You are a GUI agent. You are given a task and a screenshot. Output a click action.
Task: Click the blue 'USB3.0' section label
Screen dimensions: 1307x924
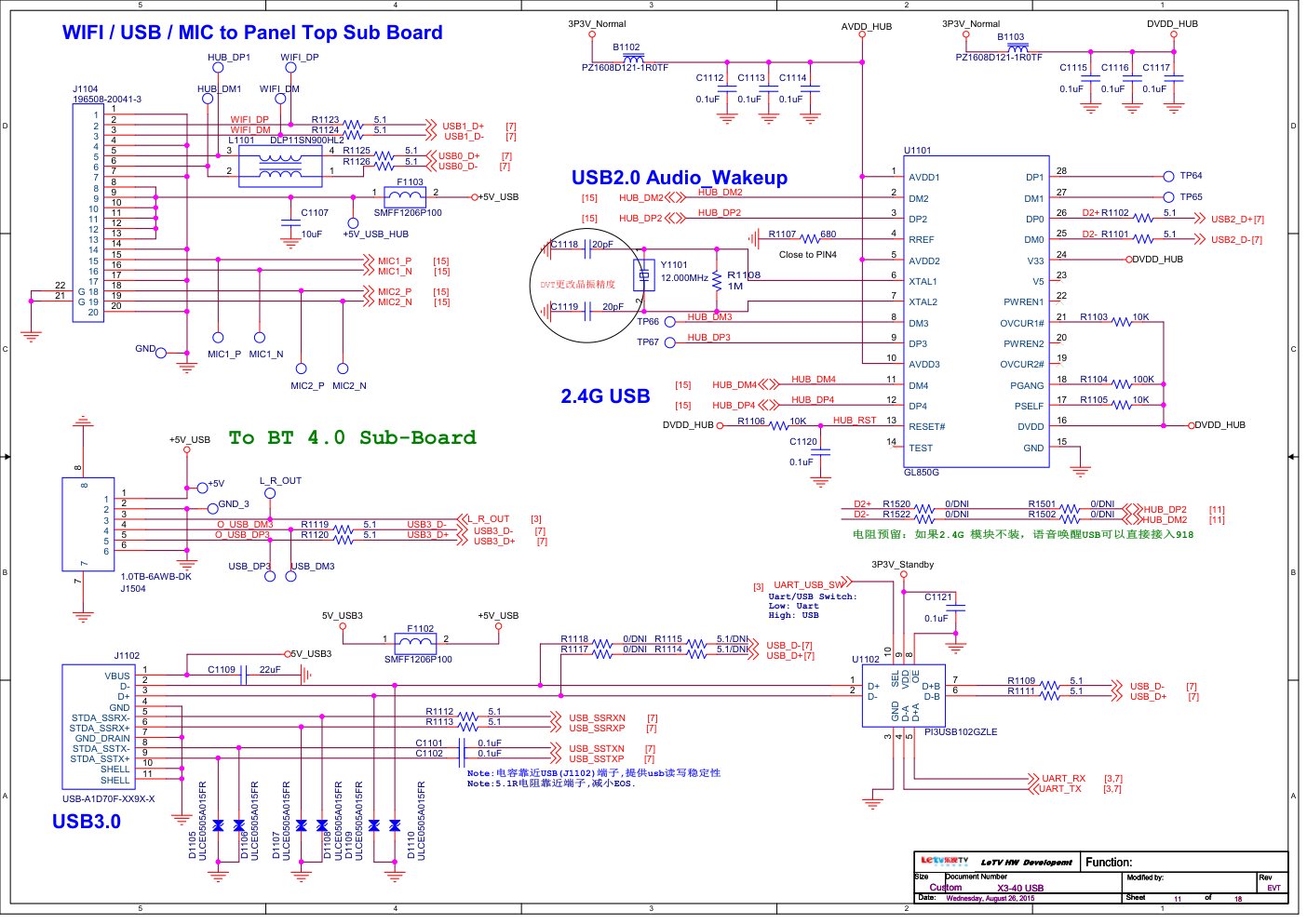[87, 822]
